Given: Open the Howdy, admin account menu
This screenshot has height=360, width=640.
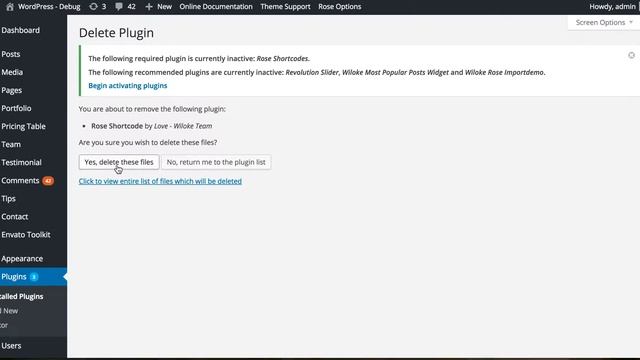Looking at the screenshot, I should [612, 7].
